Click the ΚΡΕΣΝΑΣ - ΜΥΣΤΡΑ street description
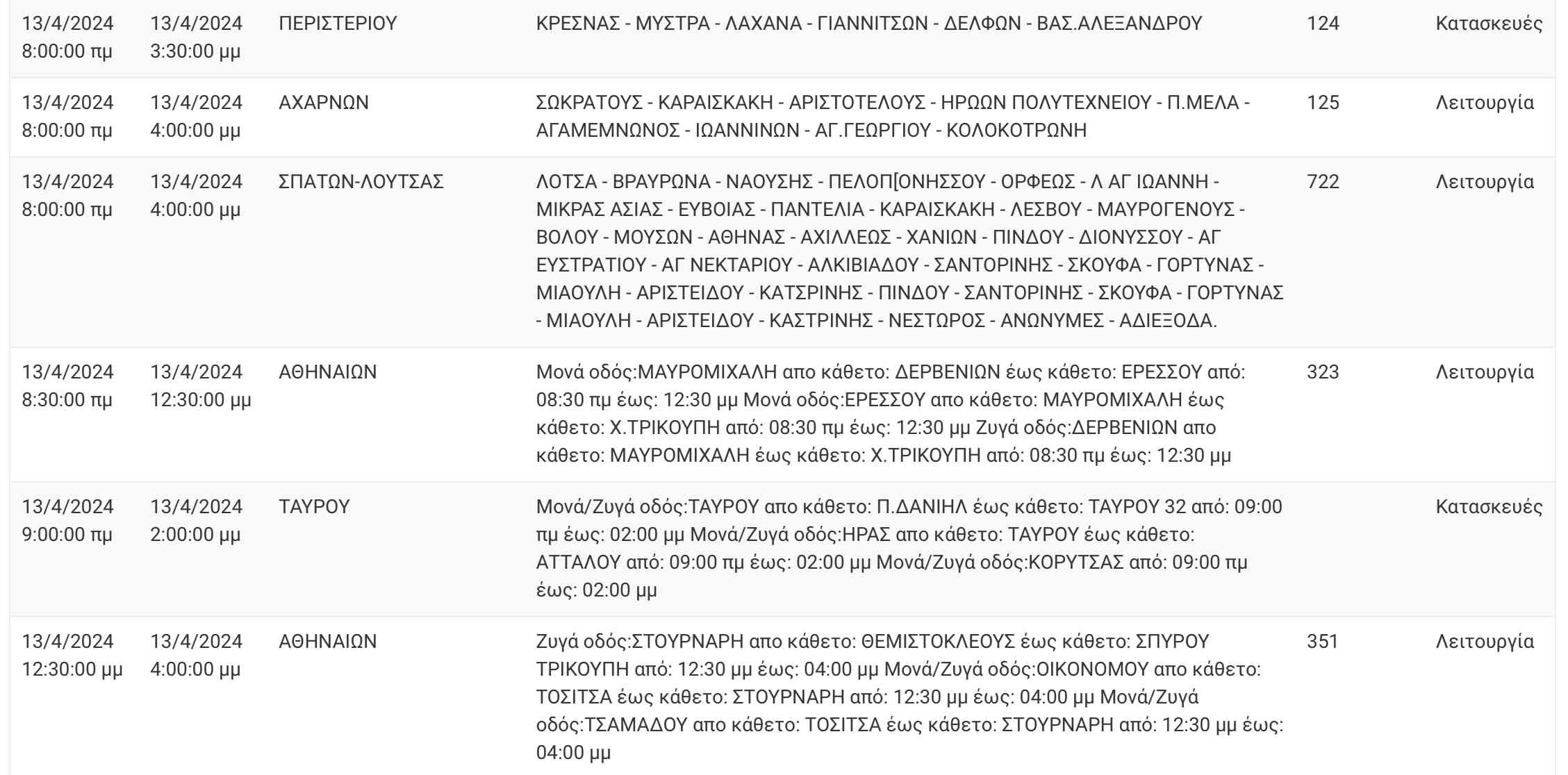The image size is (1568, 775). click(868, 24)
